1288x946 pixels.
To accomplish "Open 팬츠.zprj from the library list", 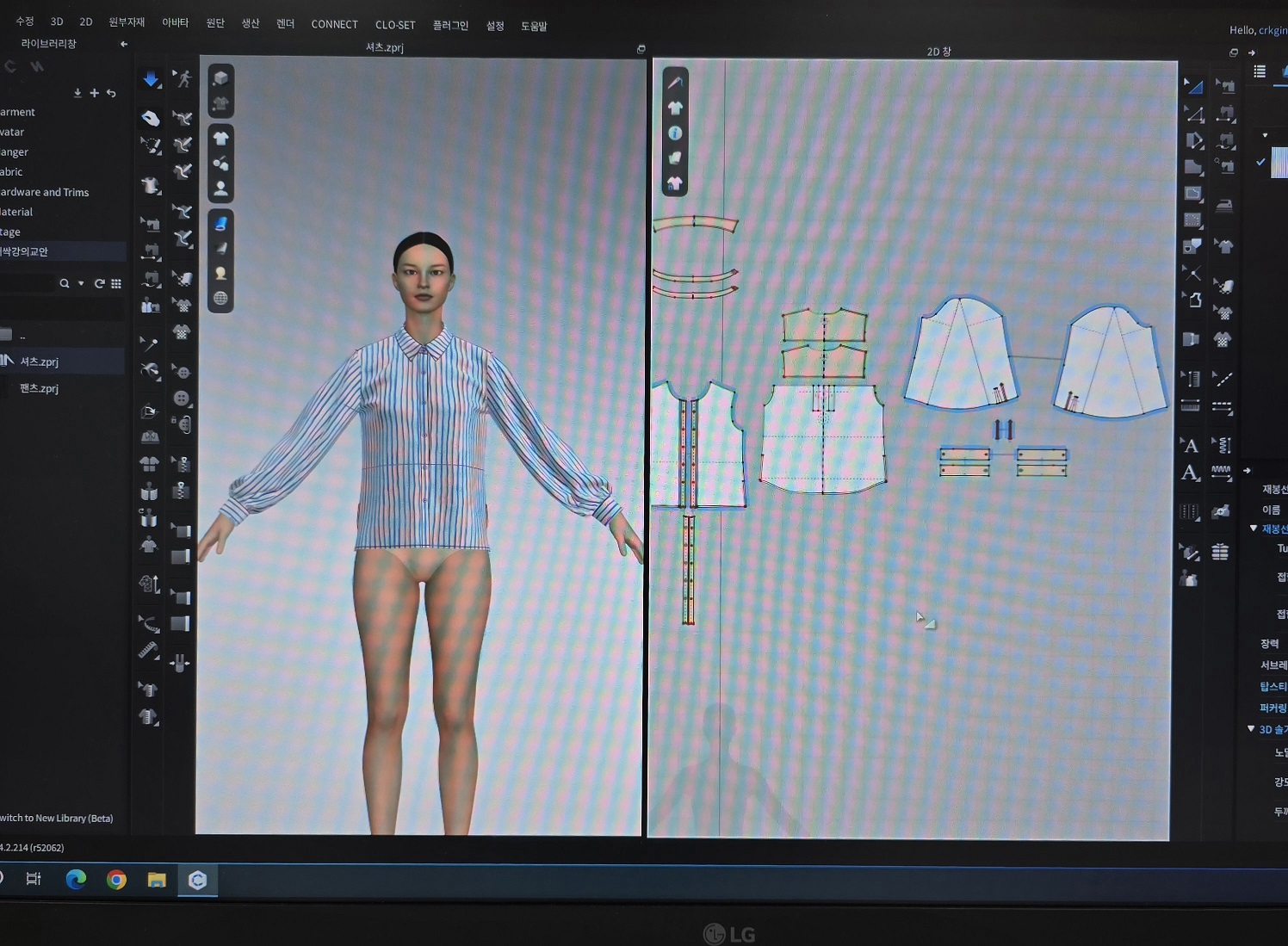I will (40, 388).
